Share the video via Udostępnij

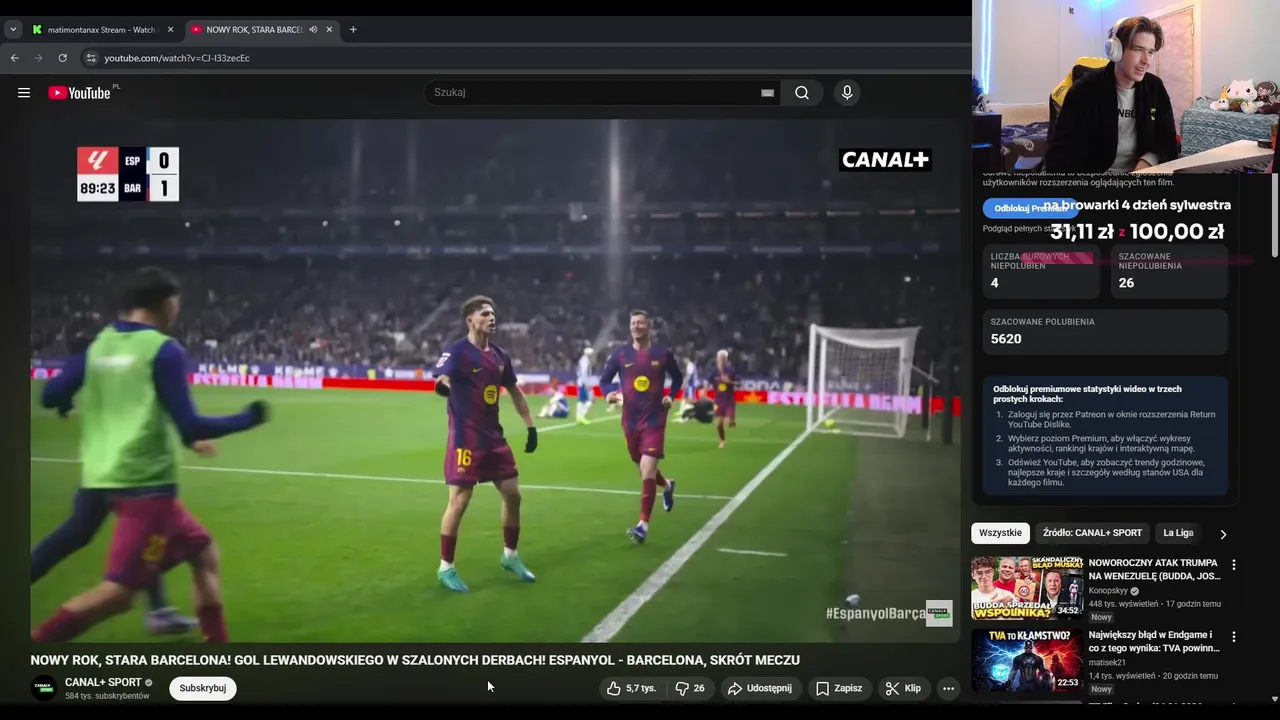[760, 688]
